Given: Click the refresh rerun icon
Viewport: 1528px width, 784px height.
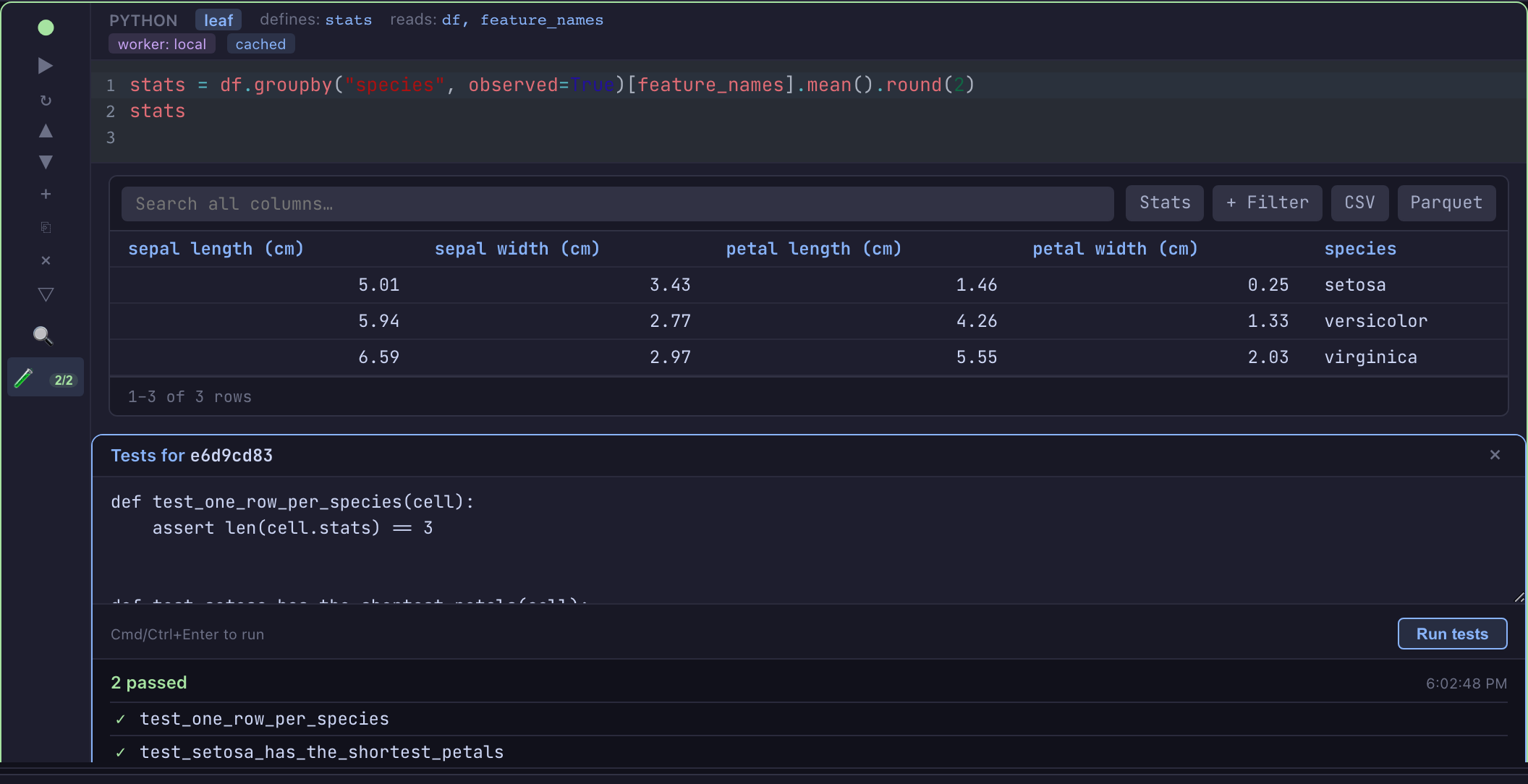Looking at the screenshot, I should (46, 100).
